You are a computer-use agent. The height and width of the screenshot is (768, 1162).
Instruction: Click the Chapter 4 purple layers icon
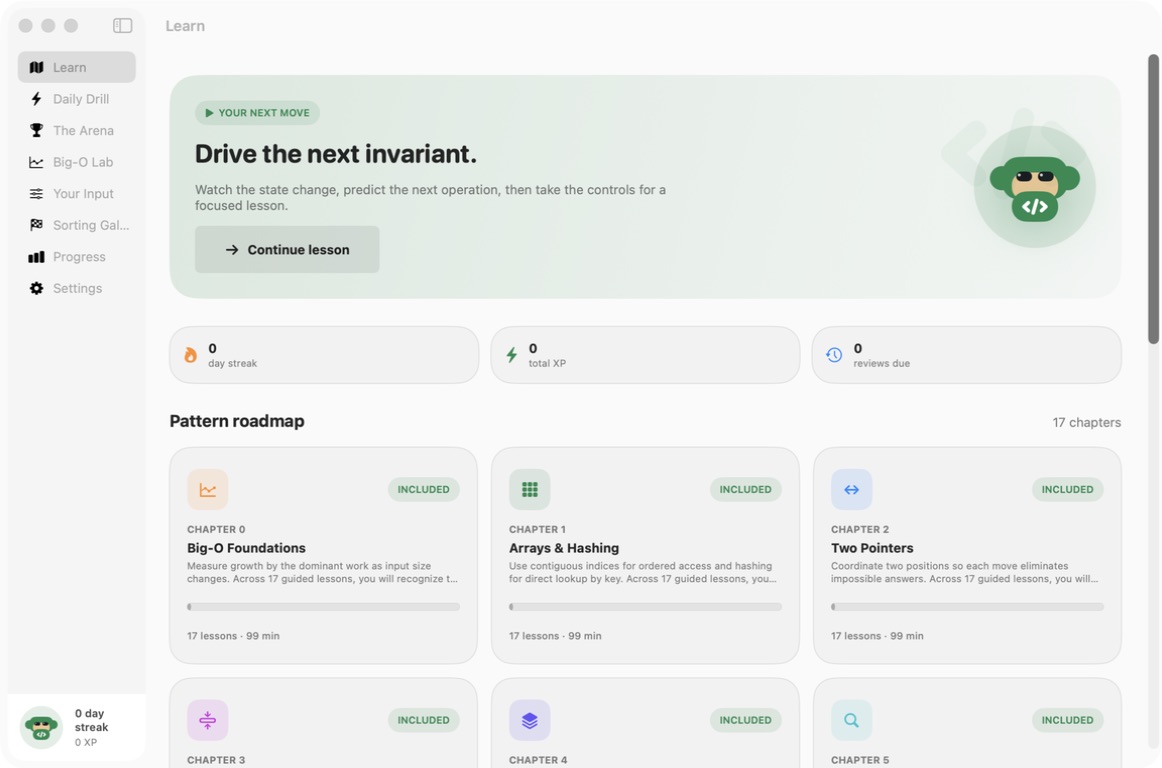pos(529,720)
